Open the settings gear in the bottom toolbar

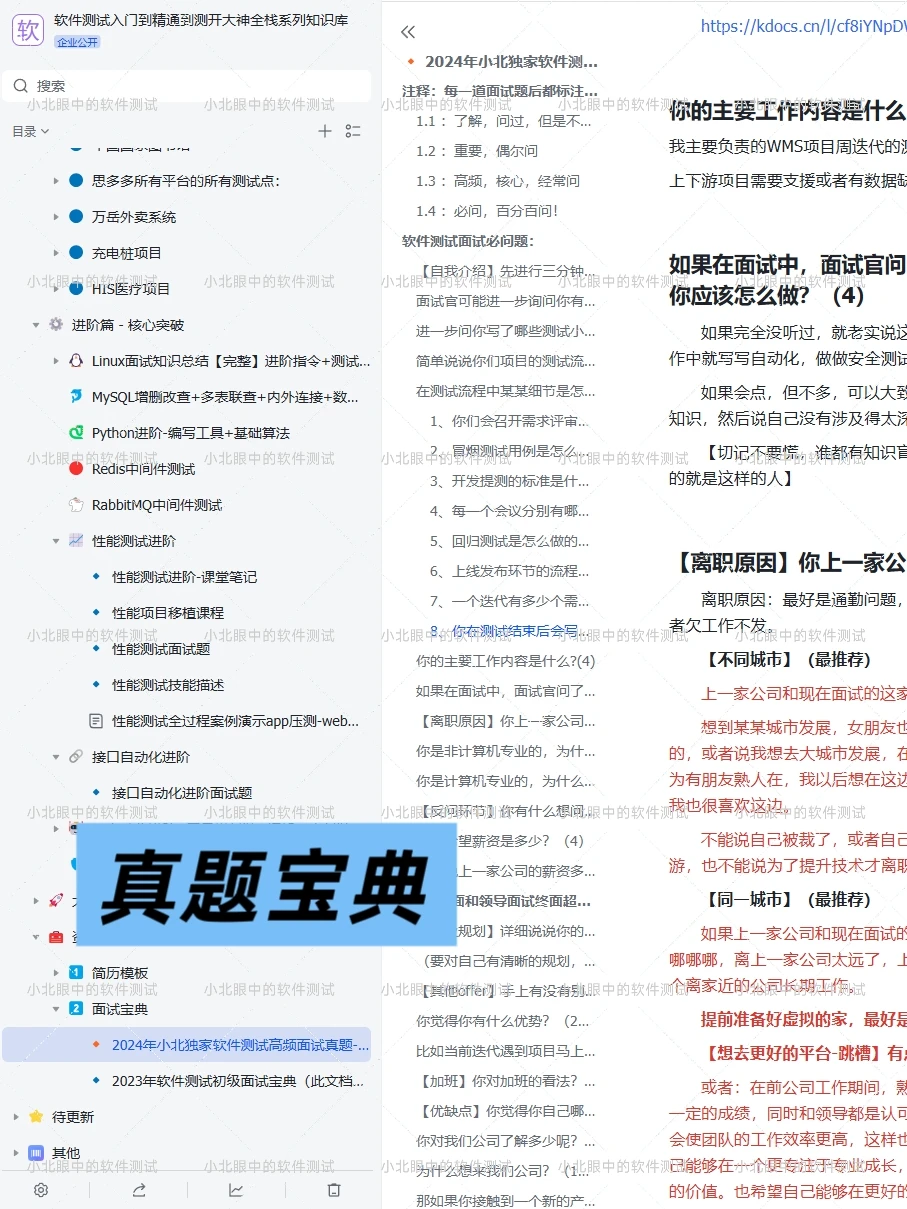[x=40, y=1190]
